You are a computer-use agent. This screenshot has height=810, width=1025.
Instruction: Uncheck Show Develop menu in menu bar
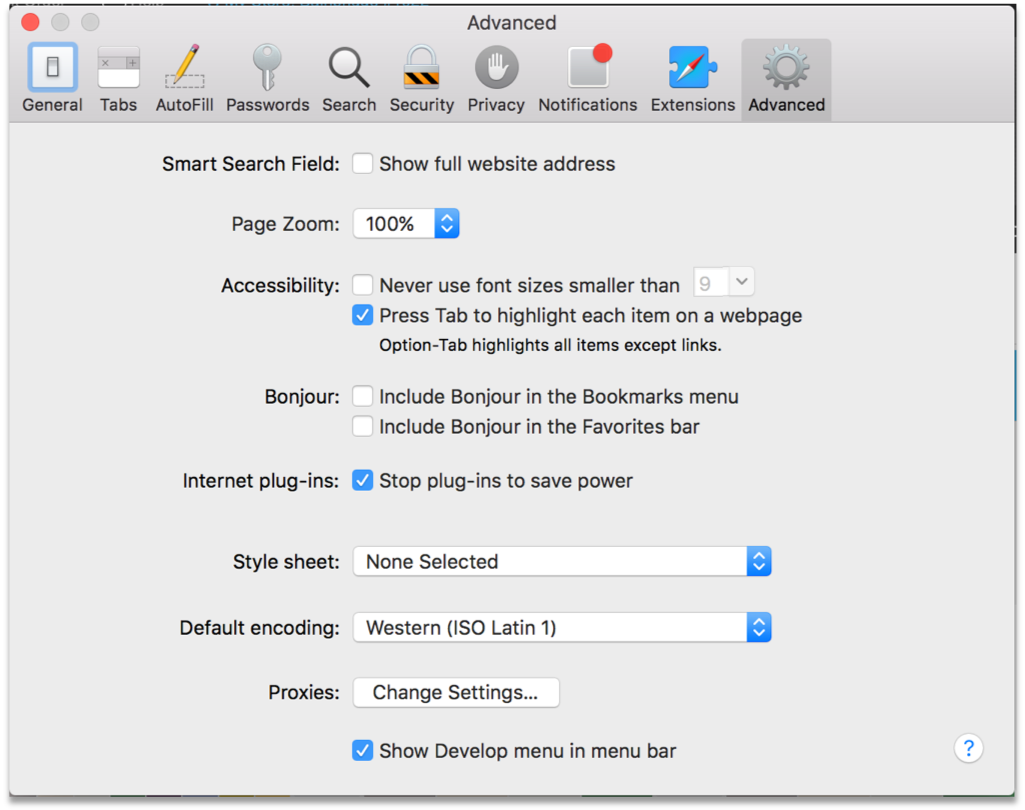(x=363, y=751)
